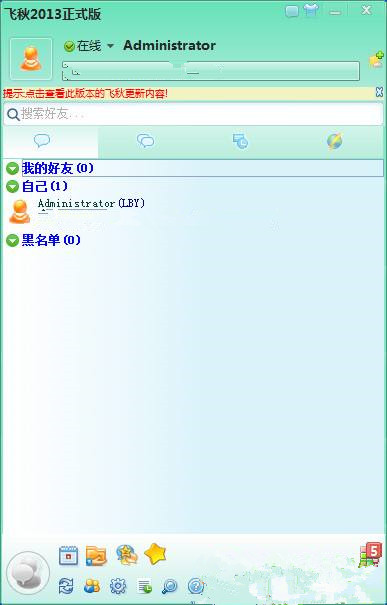The image size is (387, 605).
Task: Open the message box icon in title bar
Action: 292,12
